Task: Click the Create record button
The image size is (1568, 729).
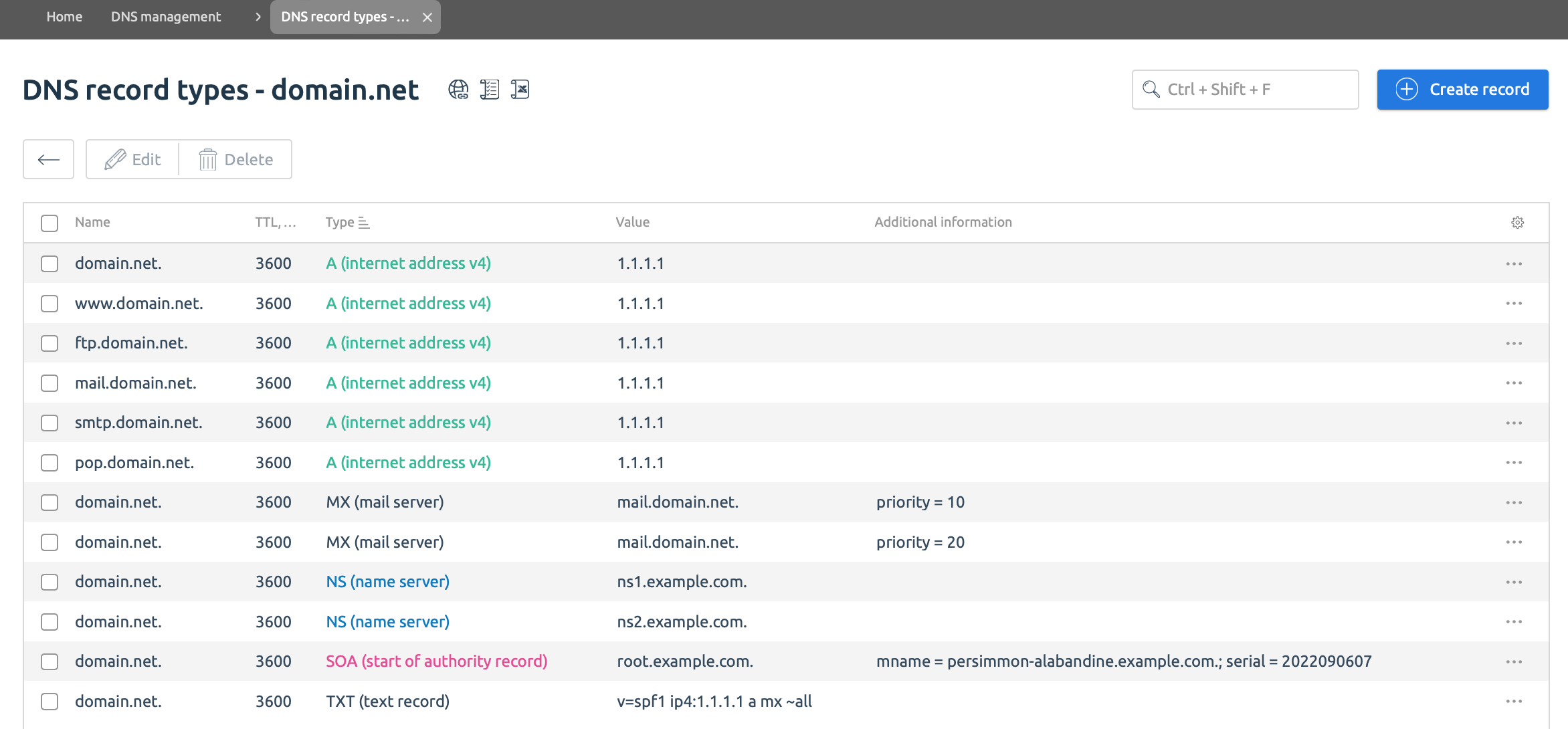Action: point(1462,90)
